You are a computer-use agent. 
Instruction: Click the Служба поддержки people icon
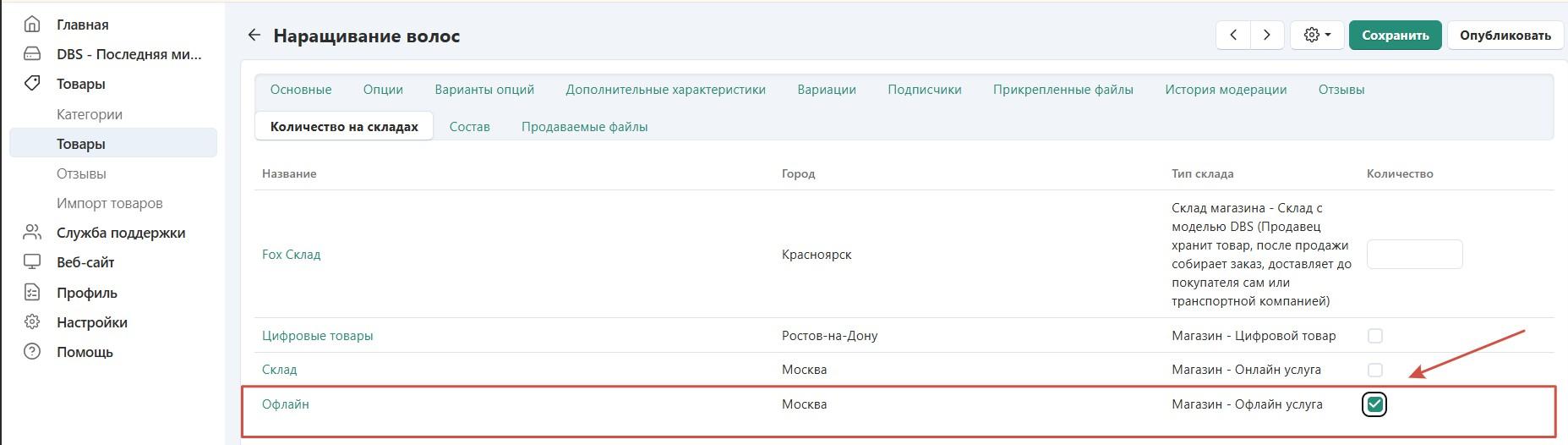coord(32,233)
